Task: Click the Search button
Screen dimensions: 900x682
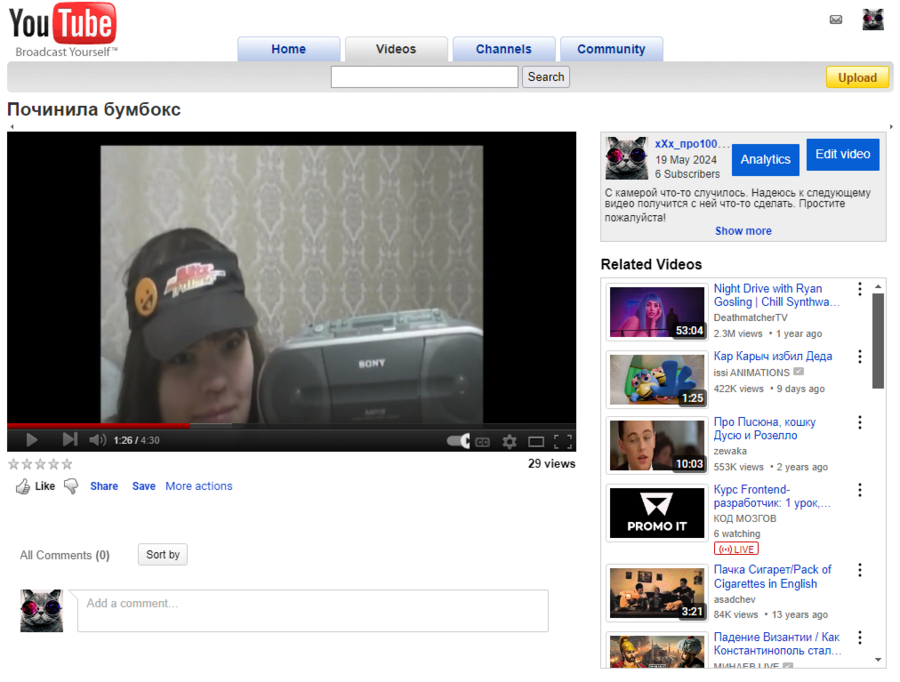Action: pos(546,77)
